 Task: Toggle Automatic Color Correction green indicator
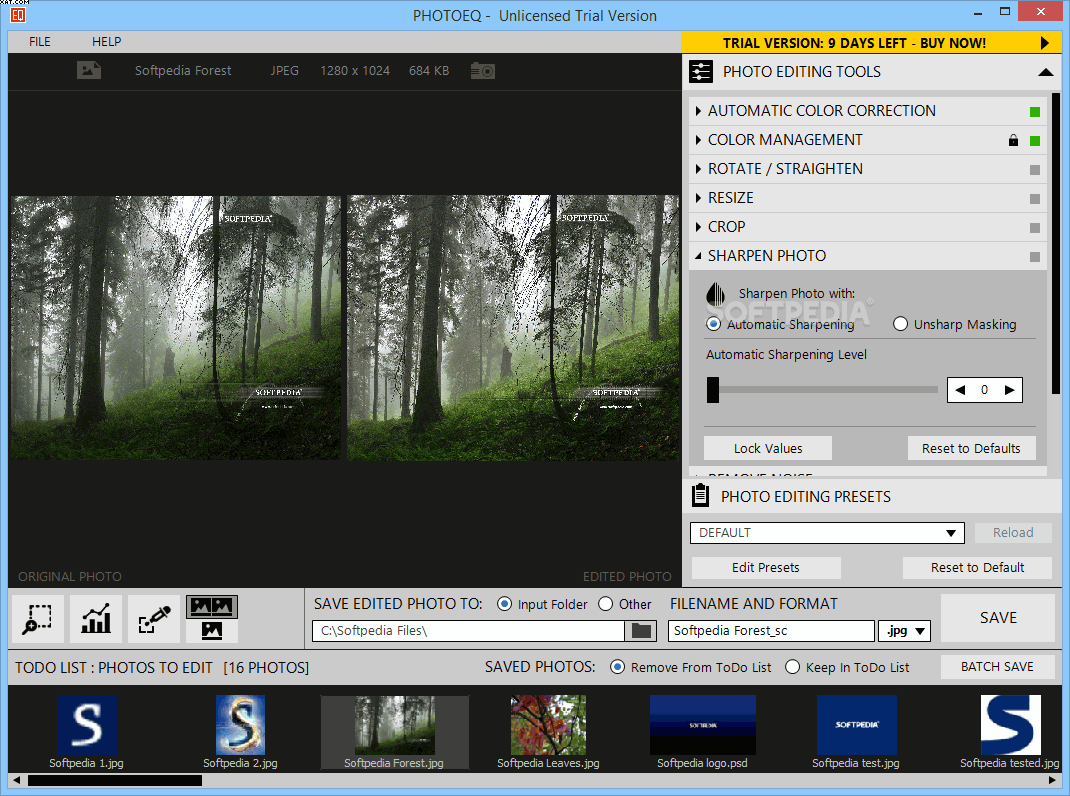[1035, 111]
